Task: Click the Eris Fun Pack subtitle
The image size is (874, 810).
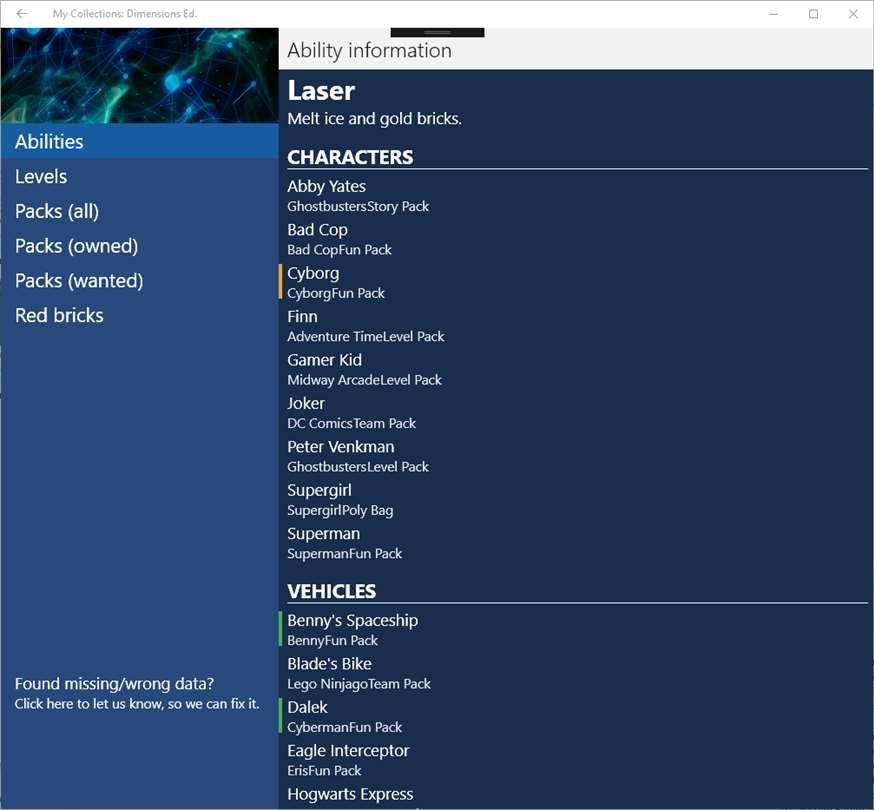Action: pyautogui.click(x=324, y=771)
